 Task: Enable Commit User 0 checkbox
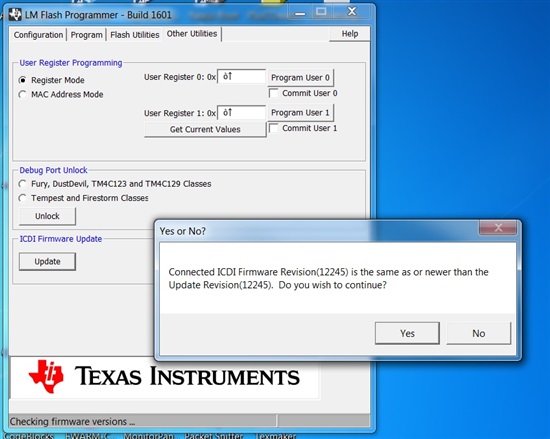pyautogui.click(x=274, y=93)
